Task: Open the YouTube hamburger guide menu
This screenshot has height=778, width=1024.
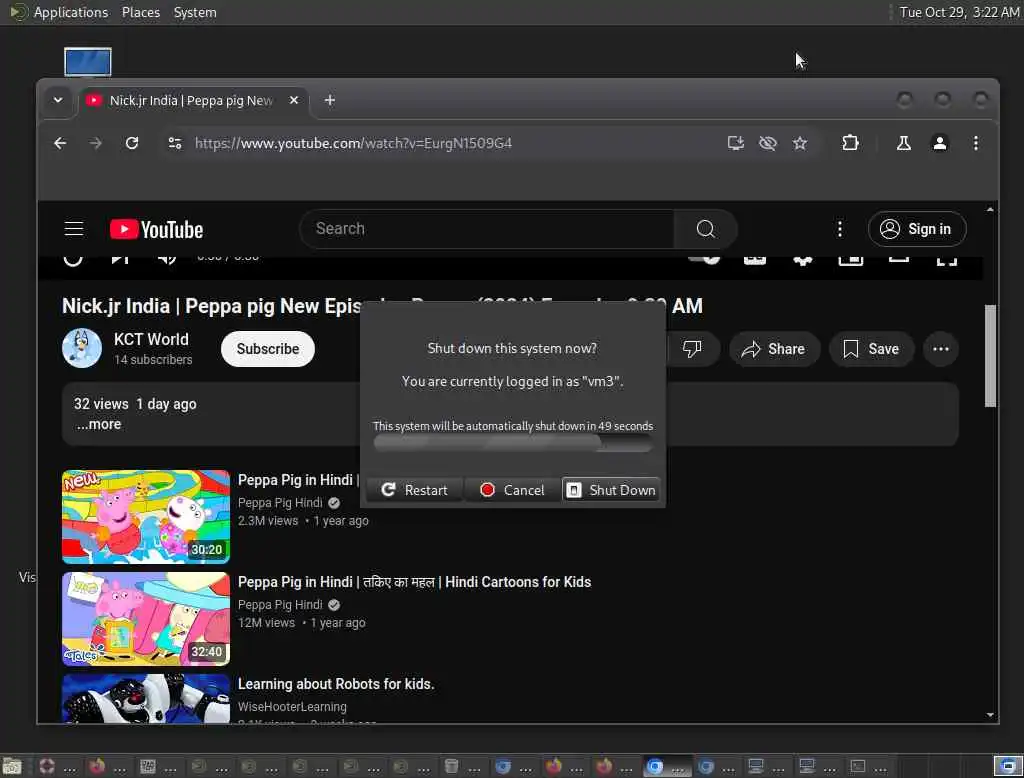Action: pyautogui.click(x=74, y=229)
